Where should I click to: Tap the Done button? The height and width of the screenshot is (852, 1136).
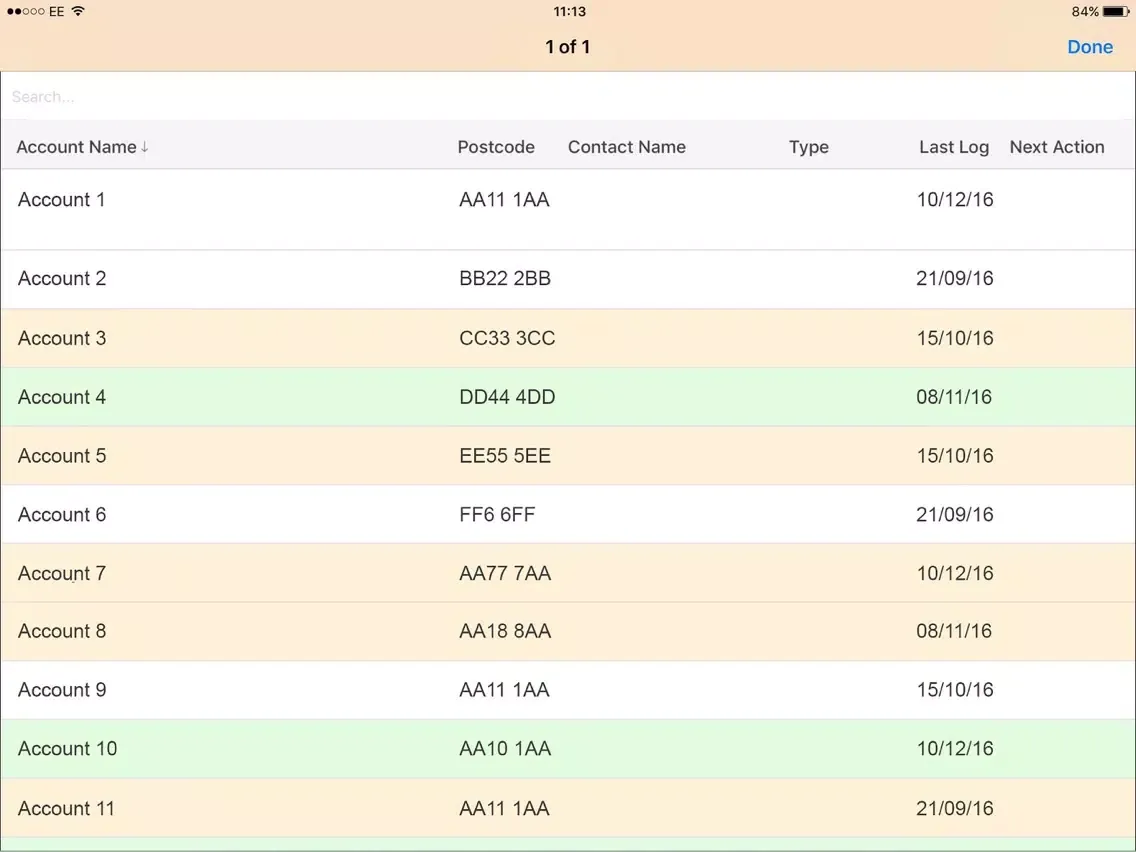1089,47
